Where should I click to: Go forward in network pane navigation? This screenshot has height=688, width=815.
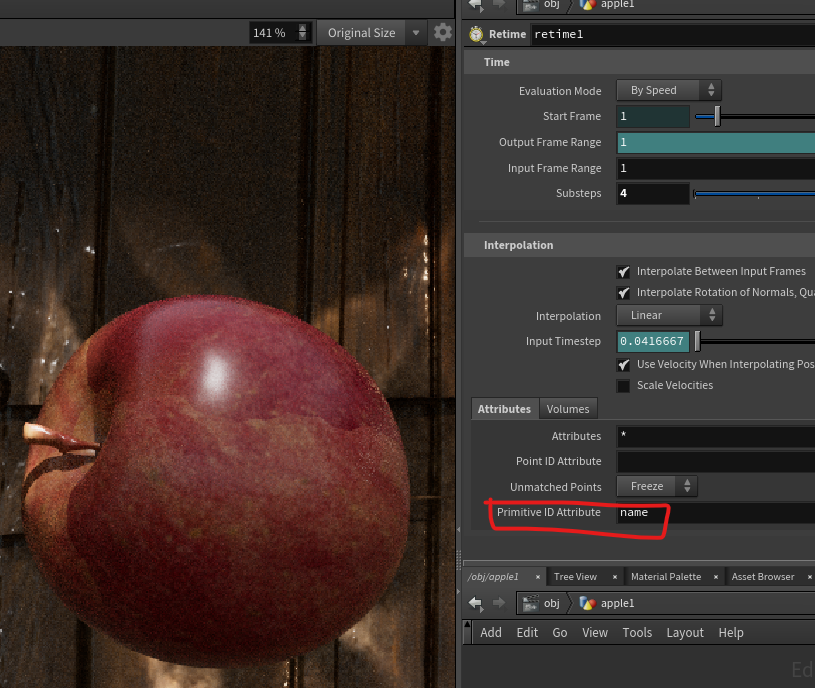(498, 603)
